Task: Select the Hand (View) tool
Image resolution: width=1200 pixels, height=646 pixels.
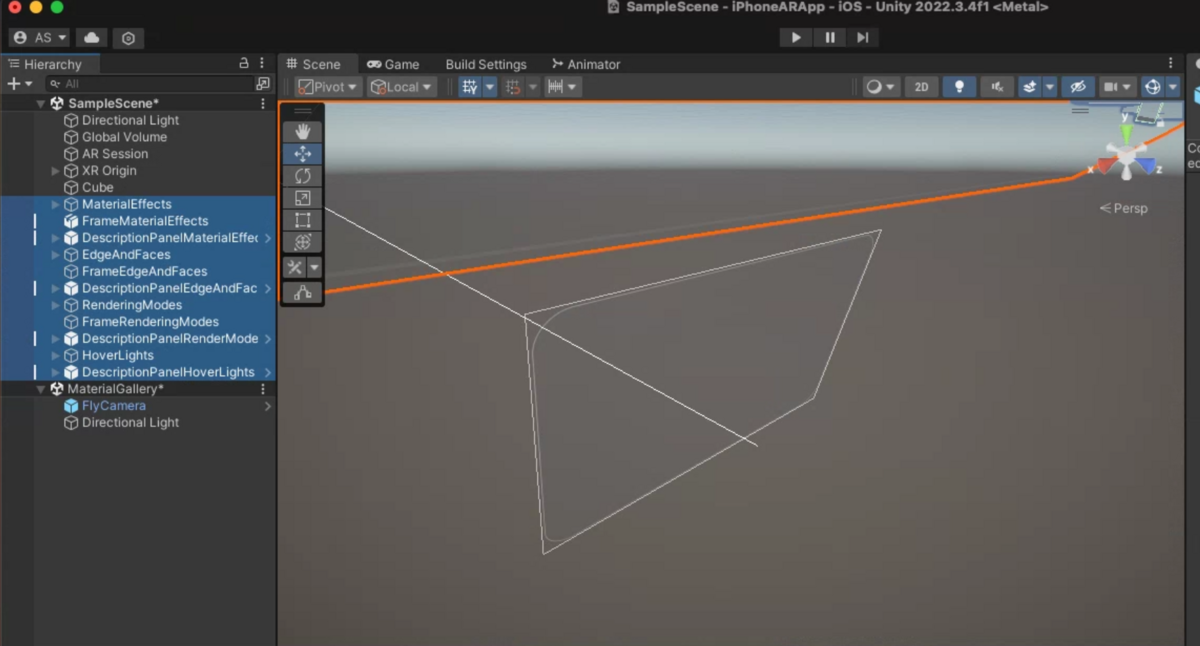Action: [302, 131]
